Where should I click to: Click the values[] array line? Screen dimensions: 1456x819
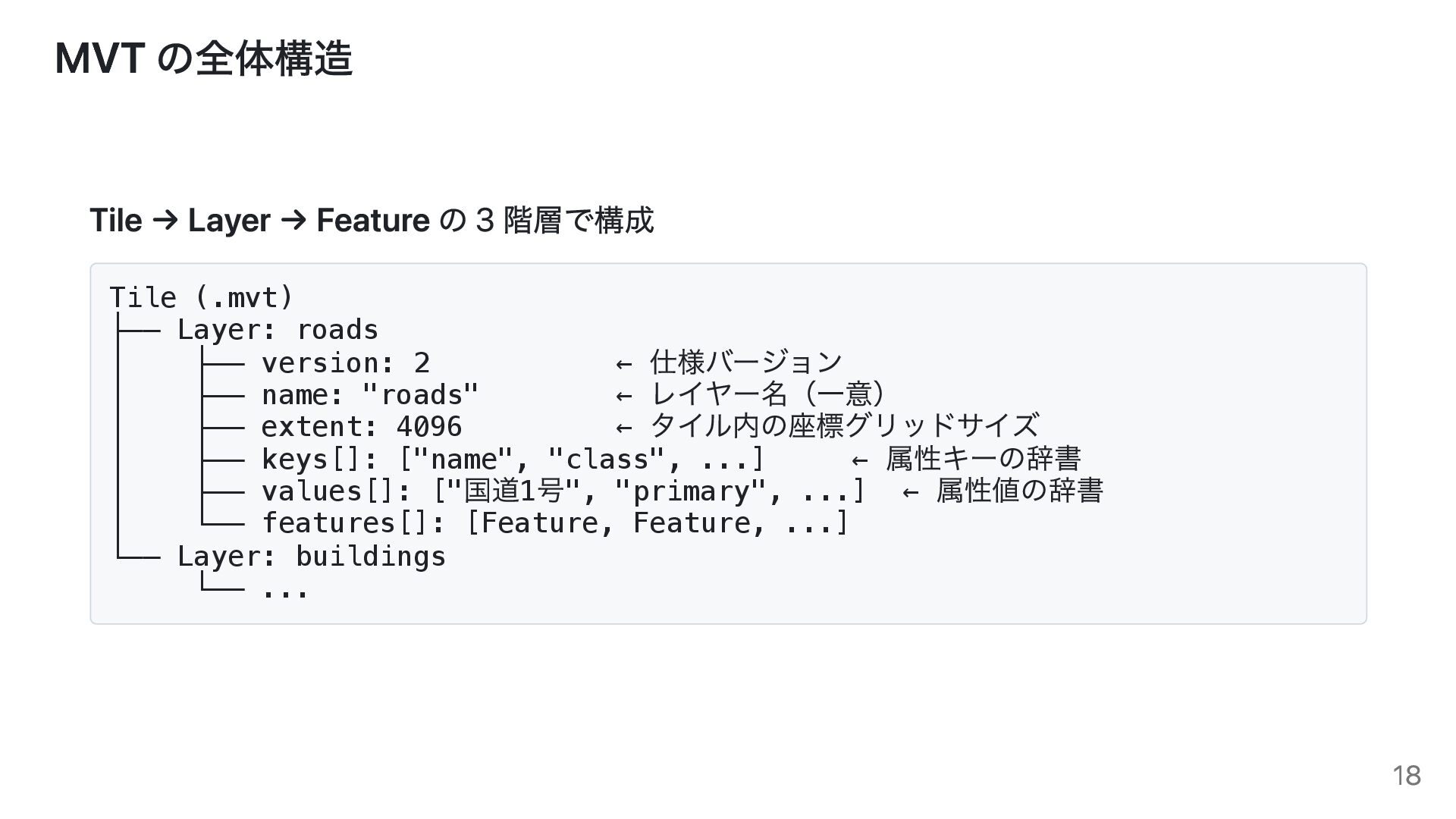coord(563,491)
